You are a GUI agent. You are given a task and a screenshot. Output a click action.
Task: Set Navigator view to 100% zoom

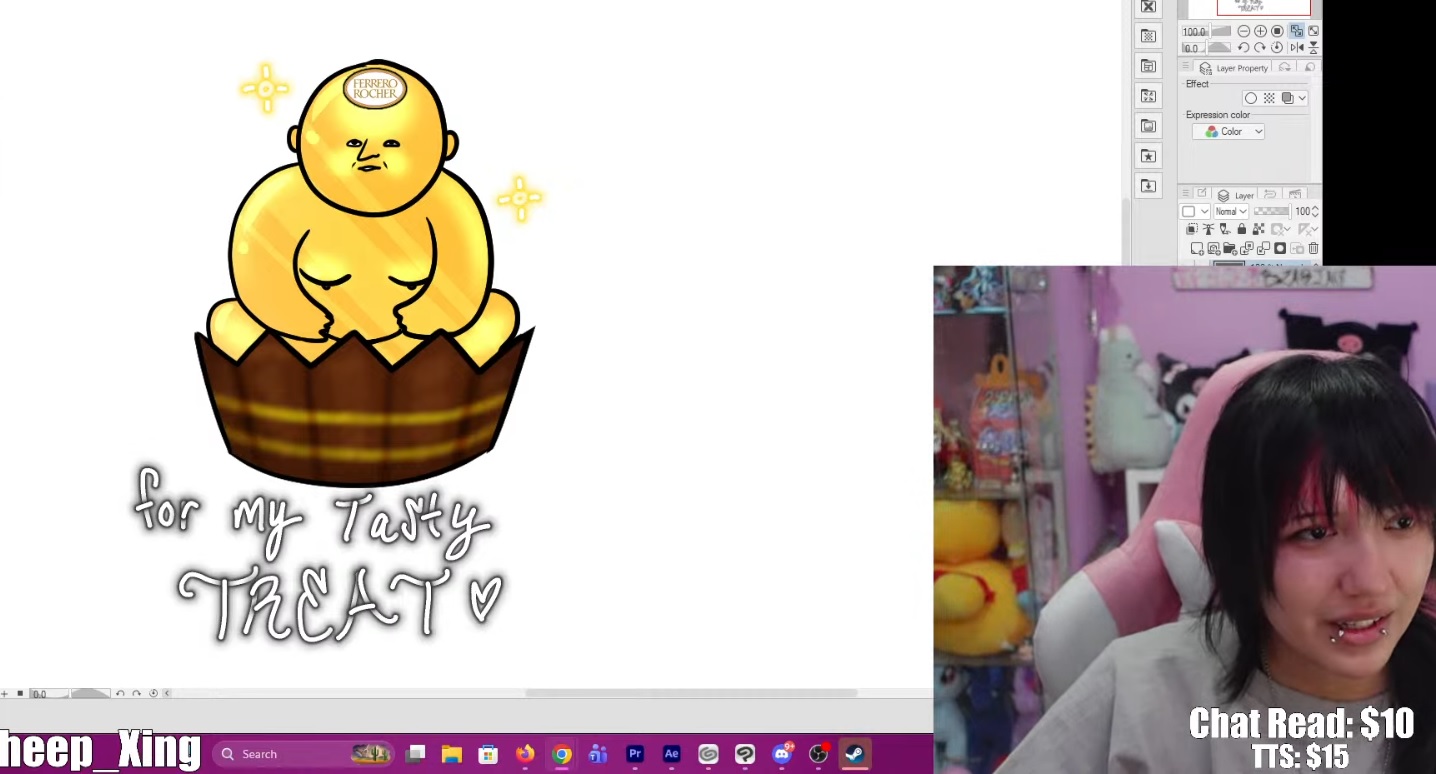tap(1277, 32)
